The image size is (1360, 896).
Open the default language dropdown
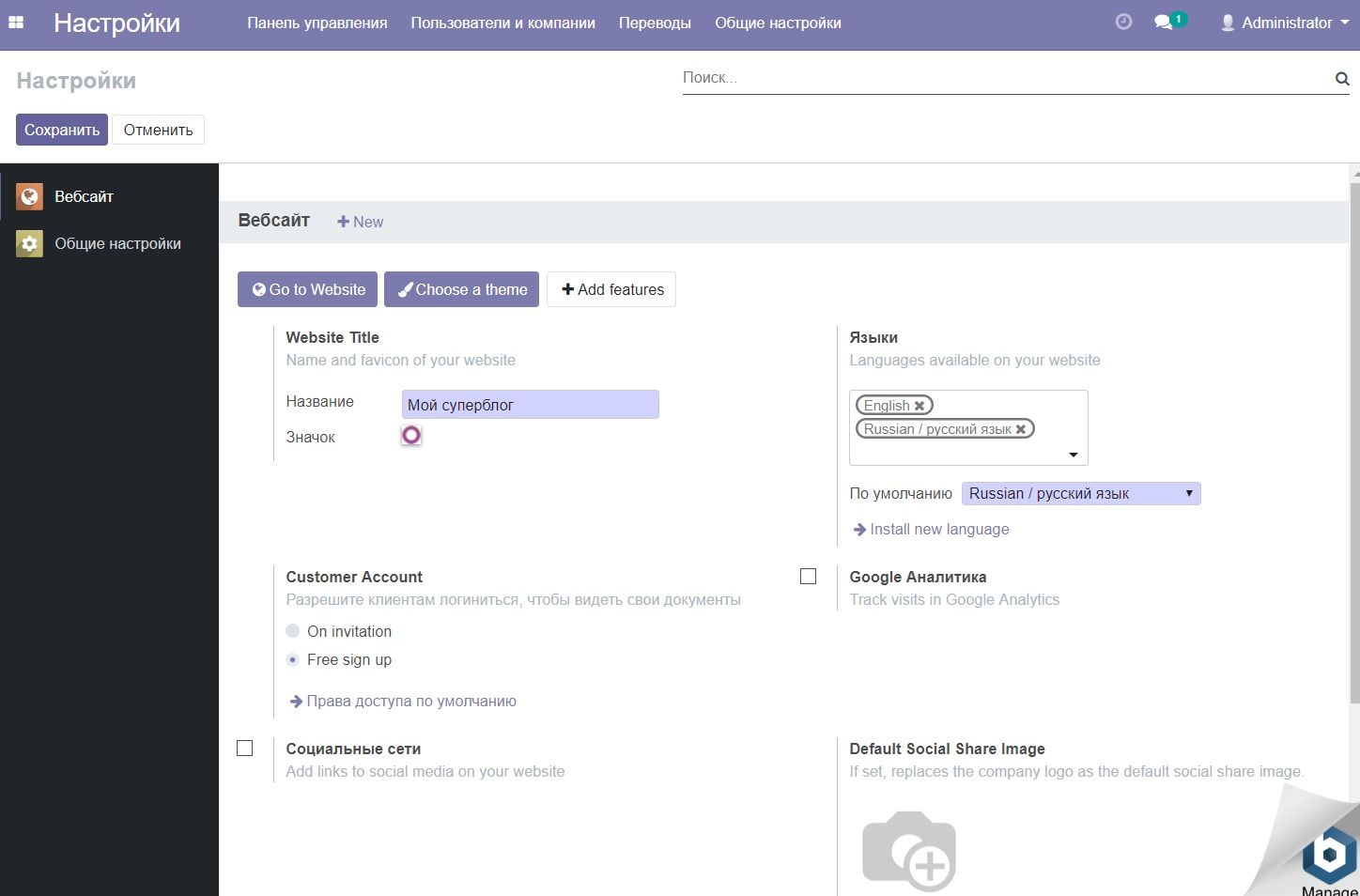tap(1080, 493)
